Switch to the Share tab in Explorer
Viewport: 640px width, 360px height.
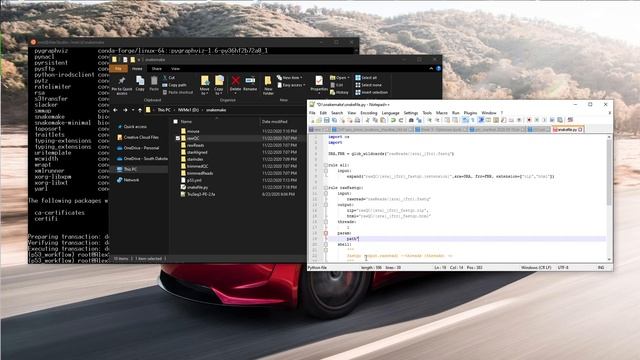tap(157, 69)
